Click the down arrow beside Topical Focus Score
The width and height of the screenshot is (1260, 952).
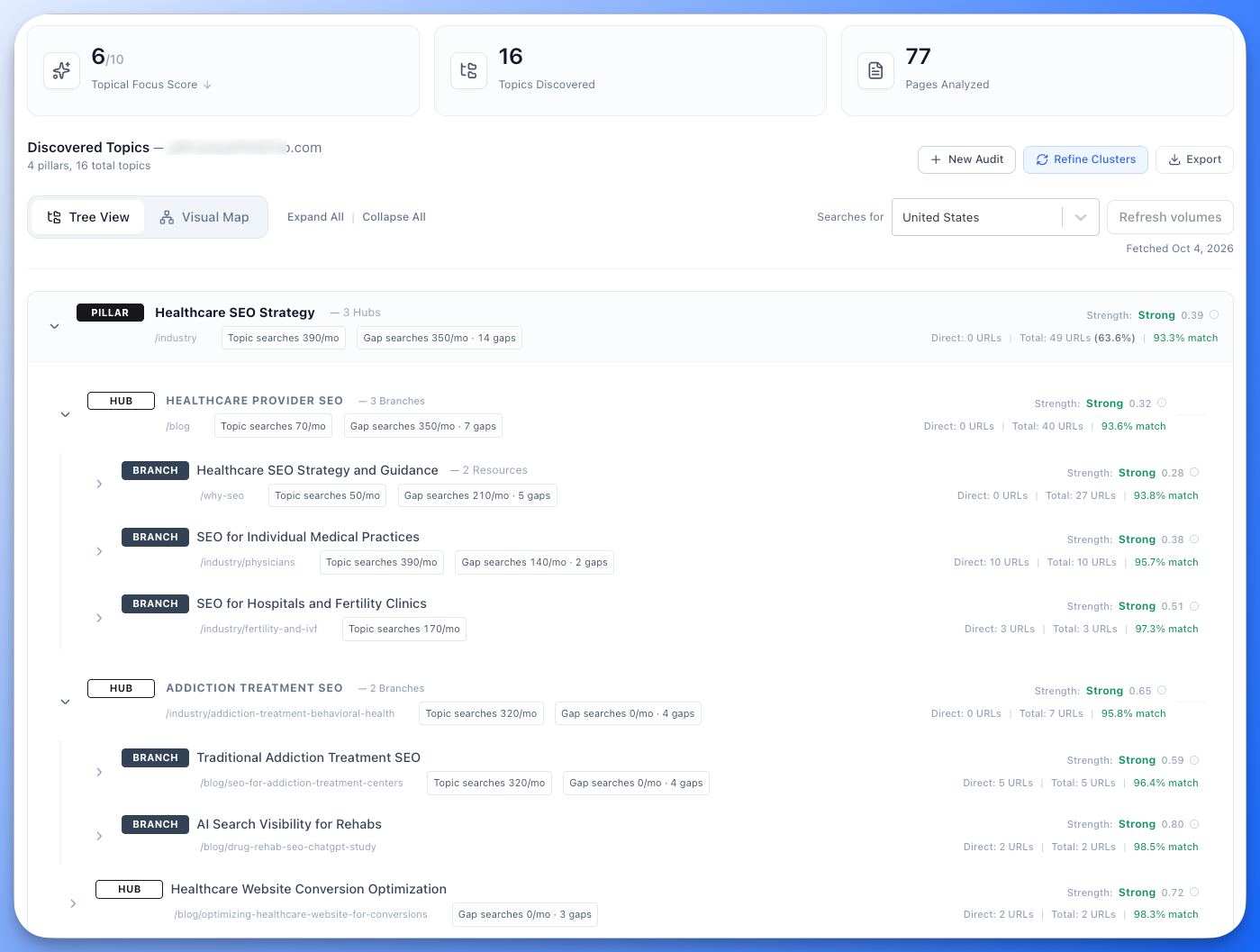point(207,85)
